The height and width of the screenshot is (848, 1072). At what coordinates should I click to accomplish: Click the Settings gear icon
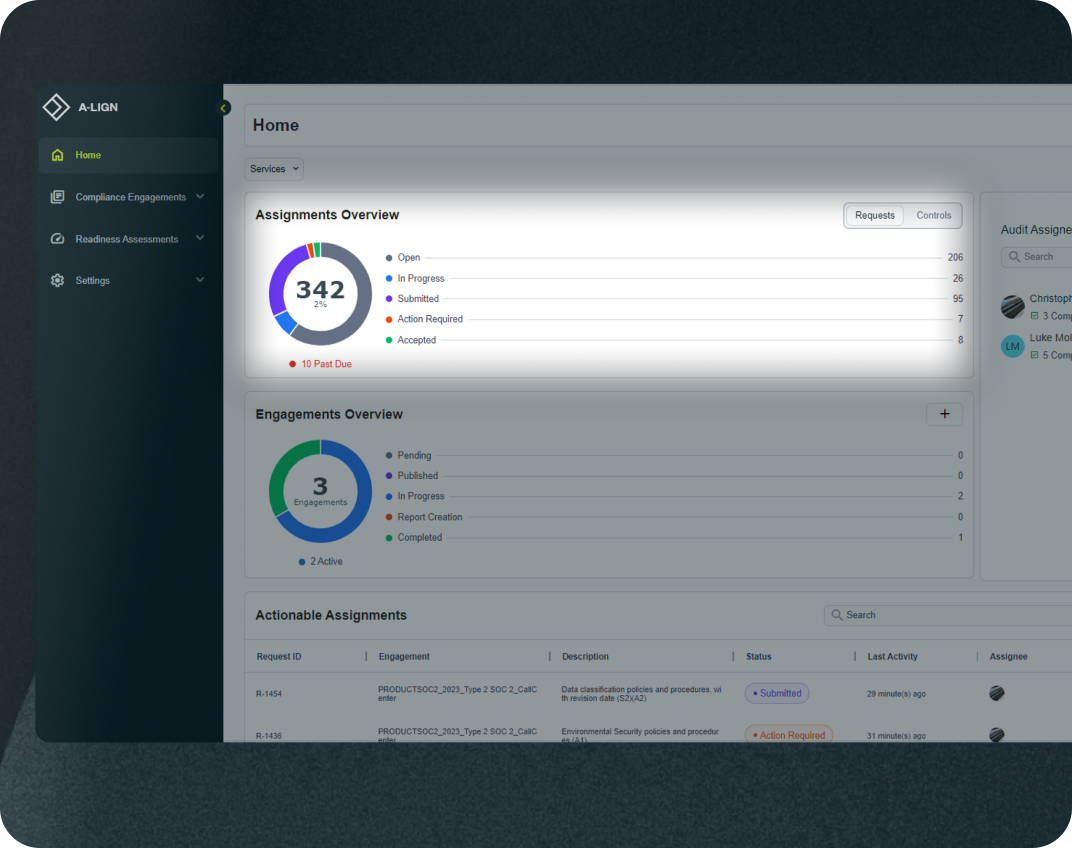pyautogui.click(x=57, y=280)
